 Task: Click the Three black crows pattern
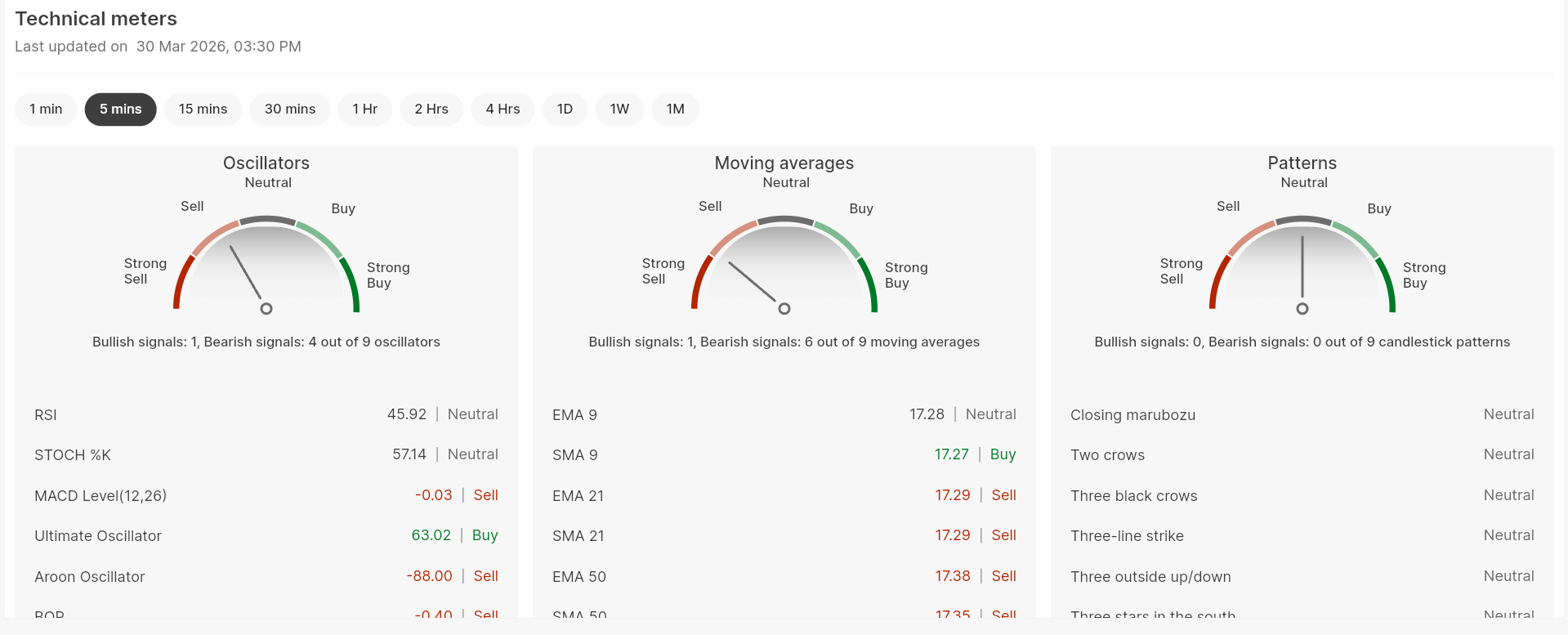(x=1133, y=495)
